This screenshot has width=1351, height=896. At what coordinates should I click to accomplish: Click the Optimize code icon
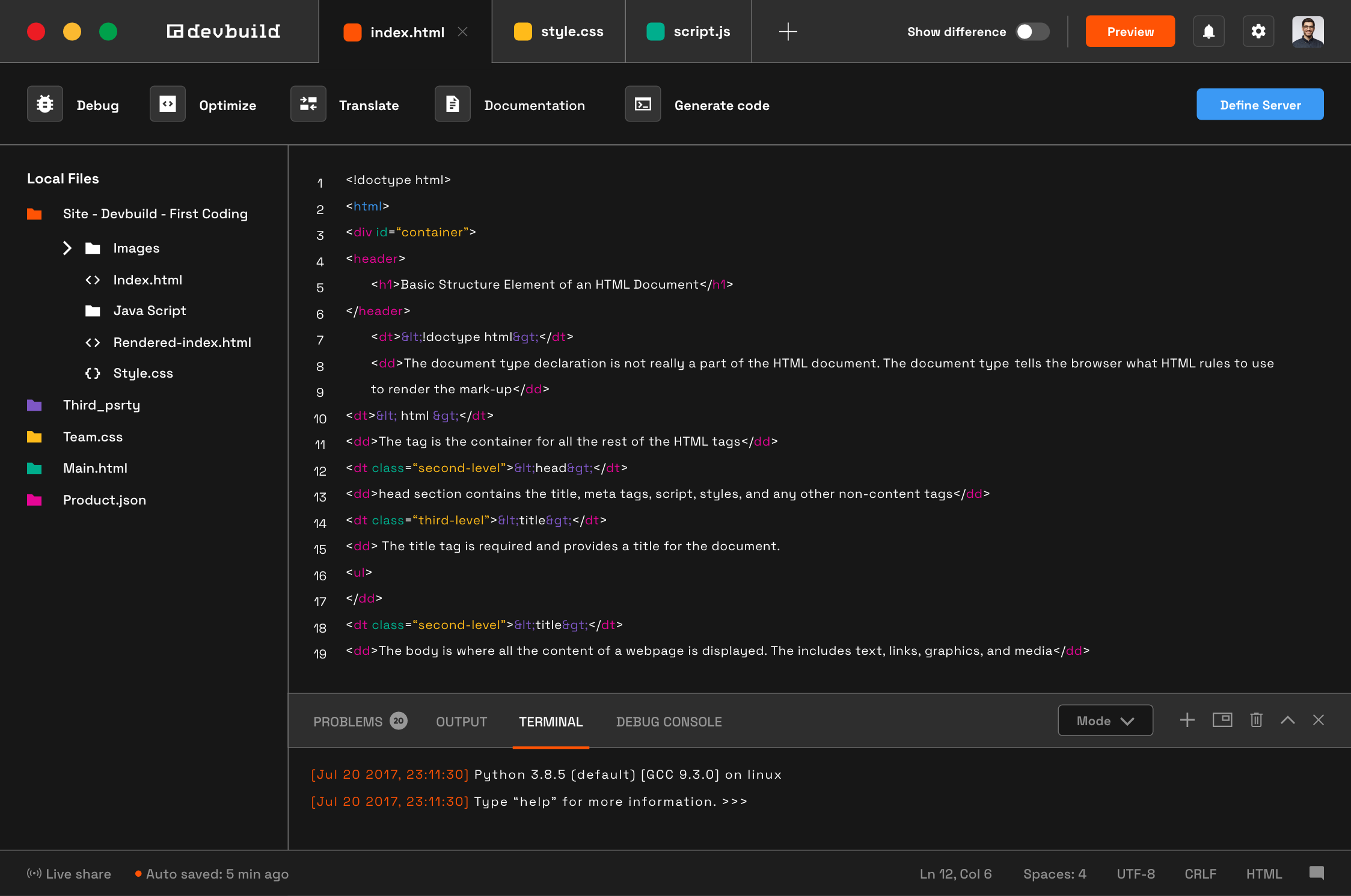168,105
